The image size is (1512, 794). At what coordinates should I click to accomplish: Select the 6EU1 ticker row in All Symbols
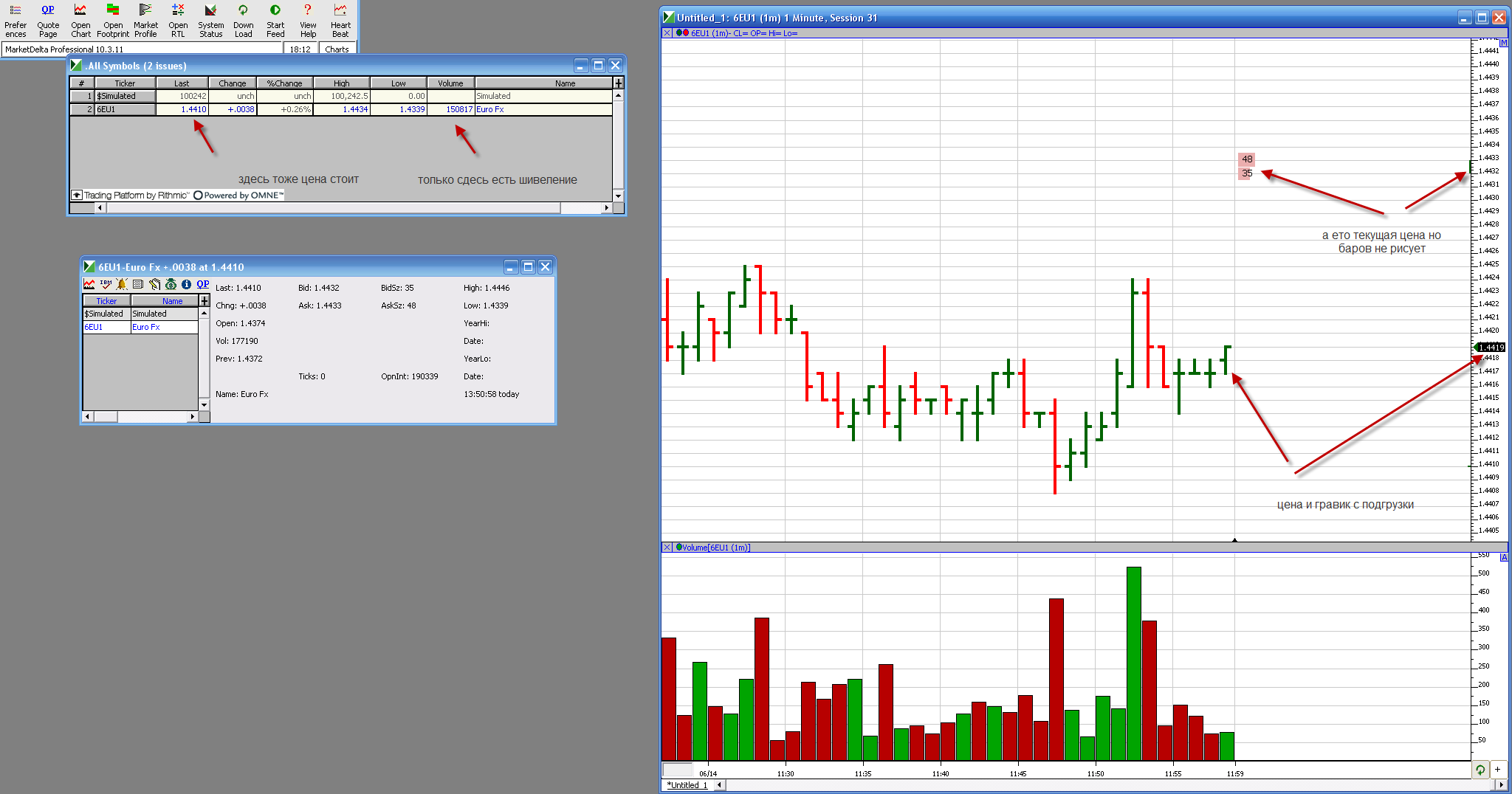(x=126, y=109)
